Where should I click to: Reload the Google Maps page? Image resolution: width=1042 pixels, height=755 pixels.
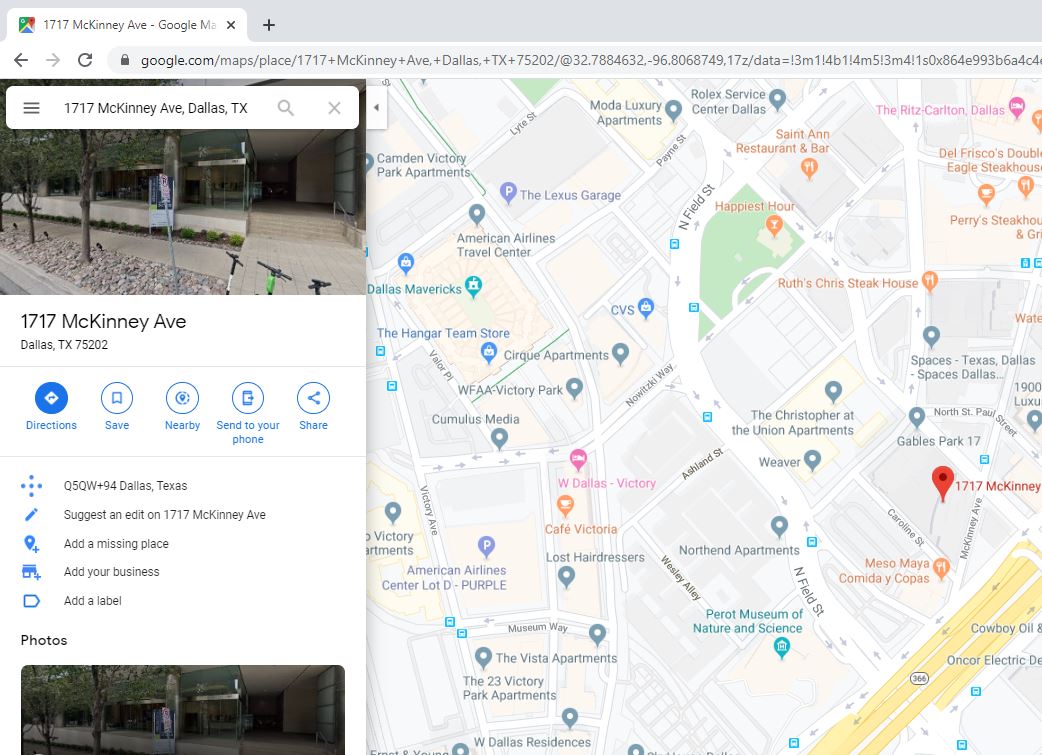[85, 60]
